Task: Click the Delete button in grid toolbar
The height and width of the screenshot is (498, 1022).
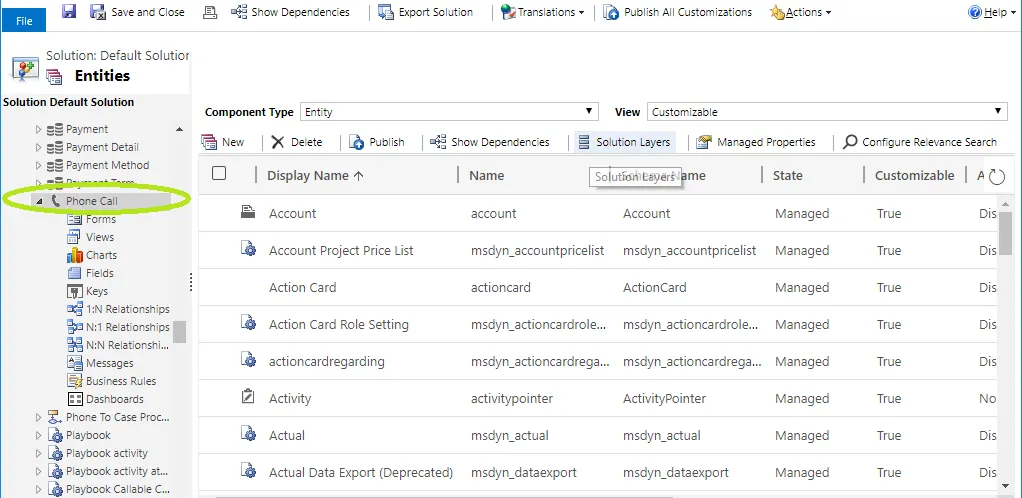Action: point(297,141)
